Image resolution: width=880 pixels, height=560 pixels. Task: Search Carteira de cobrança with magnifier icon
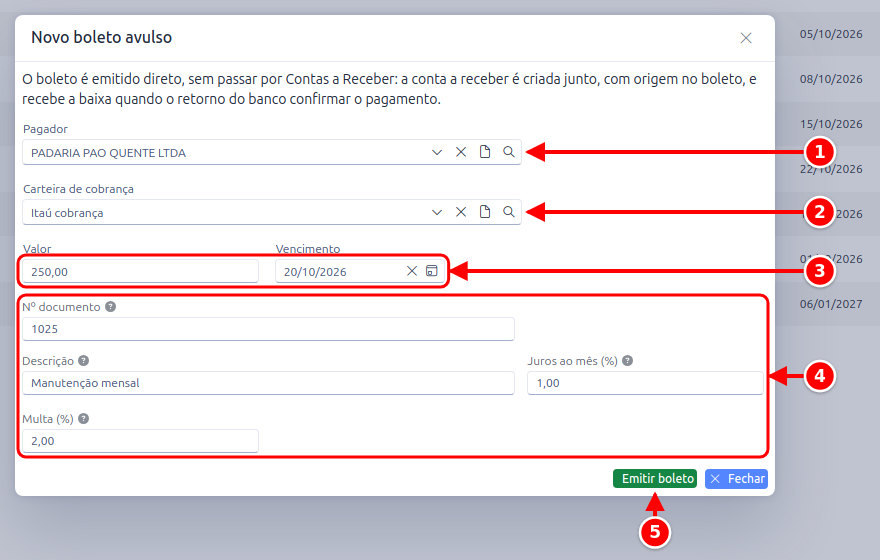pyautogui.click(x=508, y=212)
